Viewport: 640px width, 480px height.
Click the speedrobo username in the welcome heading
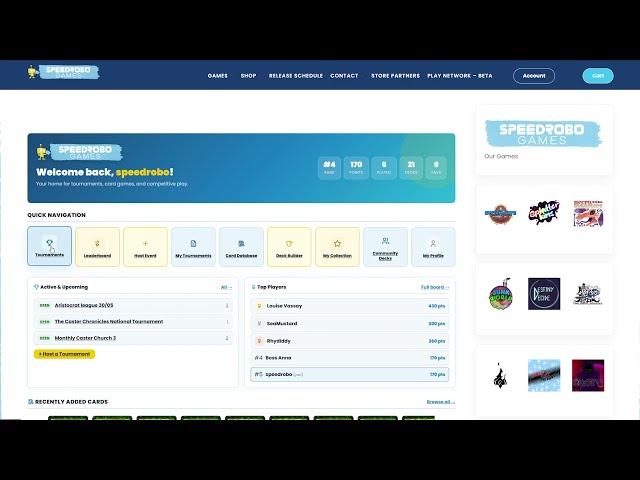(142, 172)
